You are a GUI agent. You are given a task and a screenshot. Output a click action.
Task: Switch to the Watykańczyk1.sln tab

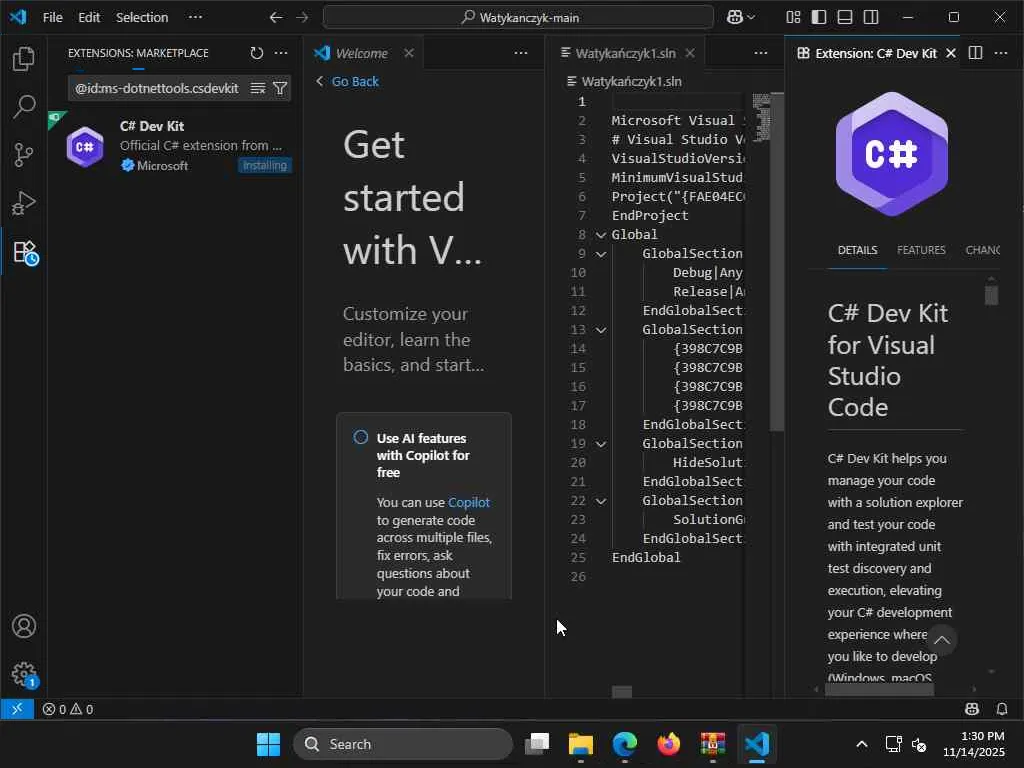click(625, 53)
